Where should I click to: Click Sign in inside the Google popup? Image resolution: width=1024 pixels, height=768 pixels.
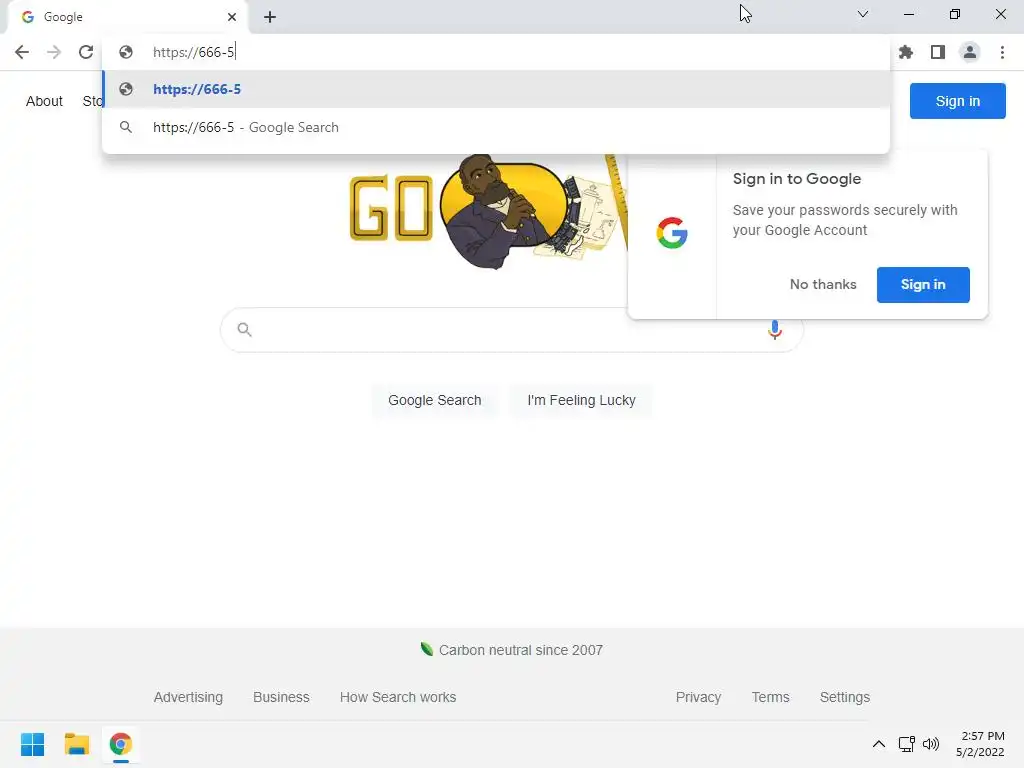[x=923, y=285]
